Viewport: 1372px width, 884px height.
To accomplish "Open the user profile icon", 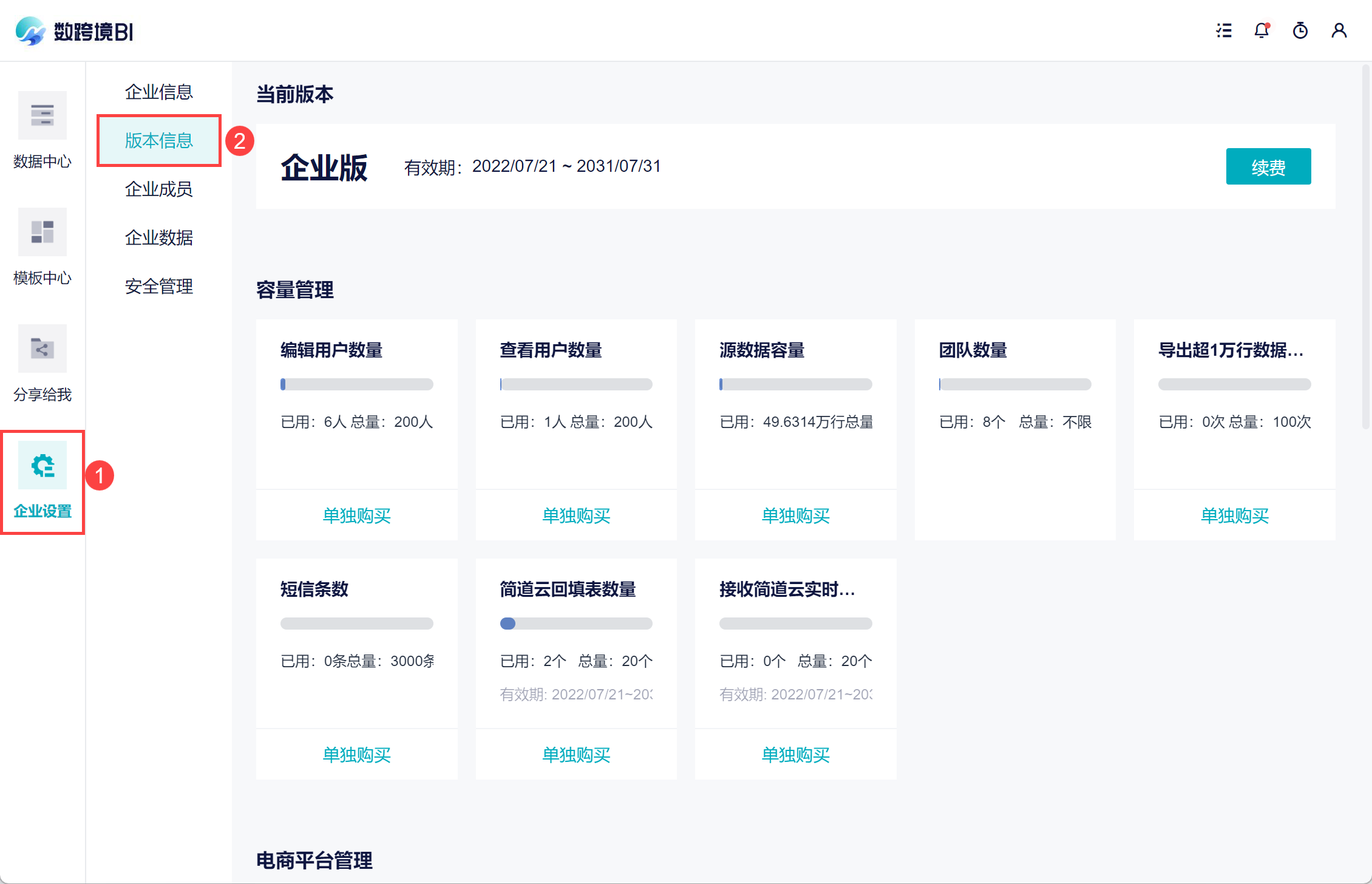I will (x=1339, y=30).
